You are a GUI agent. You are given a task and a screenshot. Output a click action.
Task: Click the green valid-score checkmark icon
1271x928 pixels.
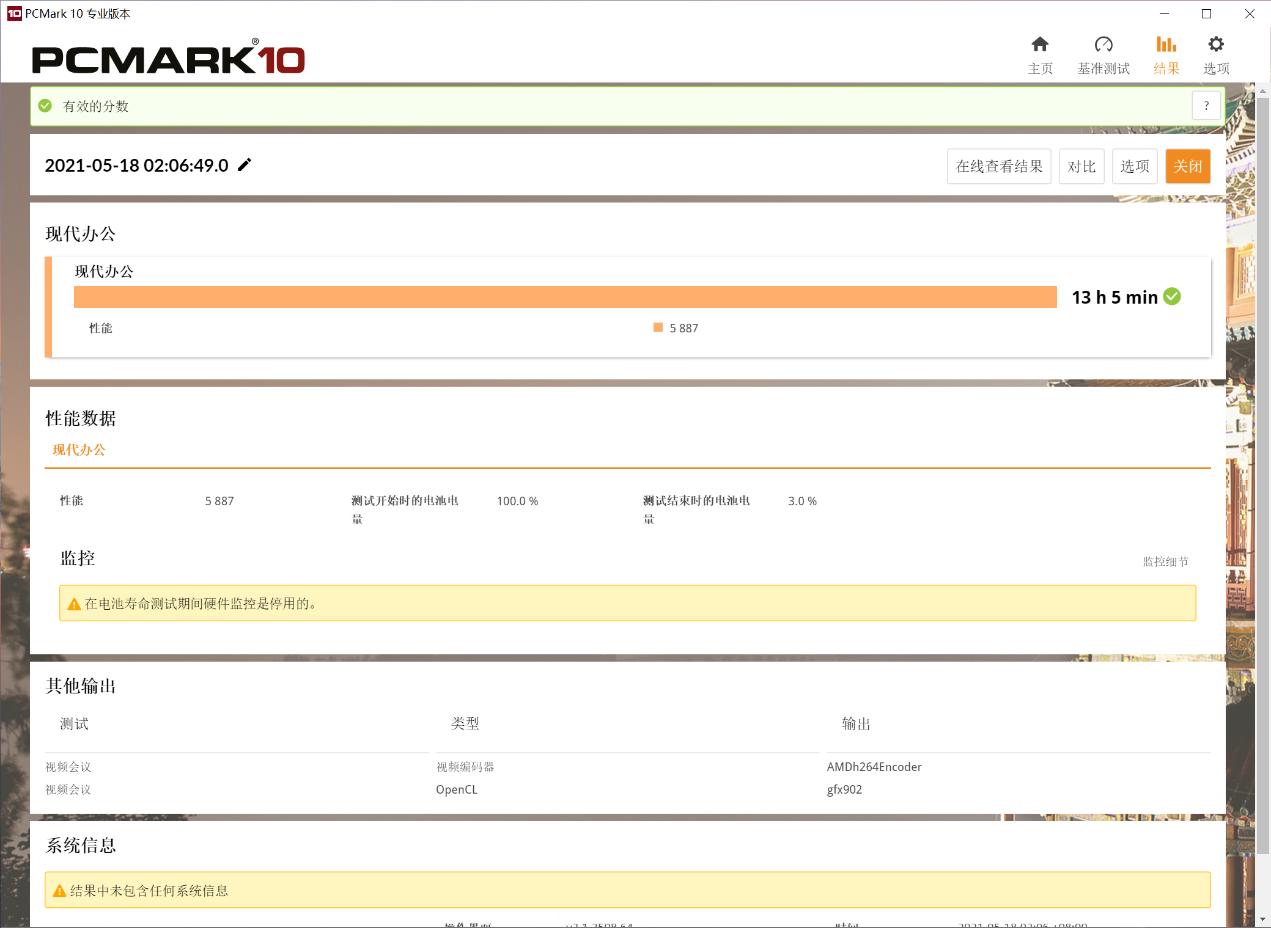click(44, 106)
